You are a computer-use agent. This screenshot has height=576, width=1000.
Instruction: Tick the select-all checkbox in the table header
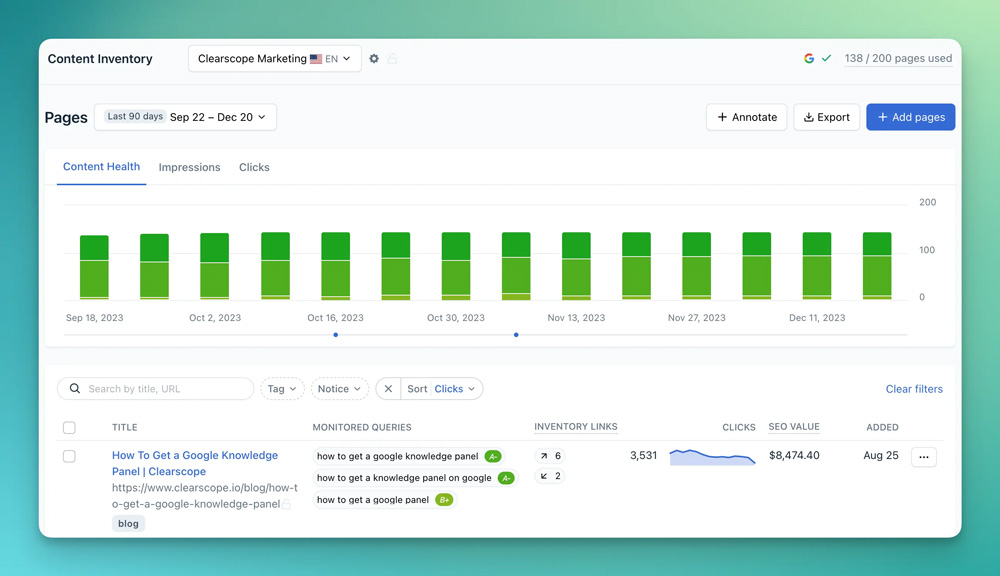point(69,428)
